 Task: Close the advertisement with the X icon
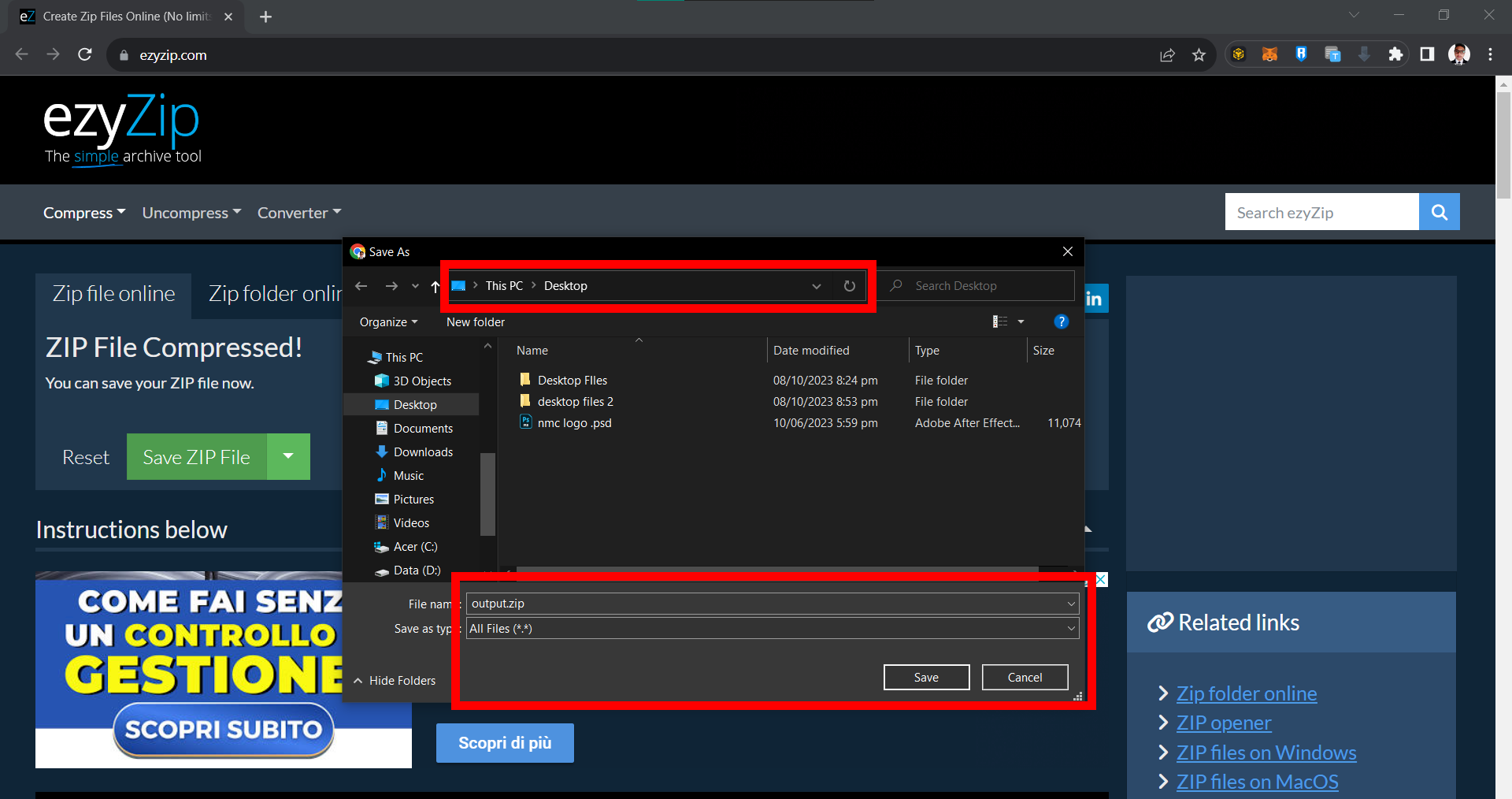(x=1101, y=580)
